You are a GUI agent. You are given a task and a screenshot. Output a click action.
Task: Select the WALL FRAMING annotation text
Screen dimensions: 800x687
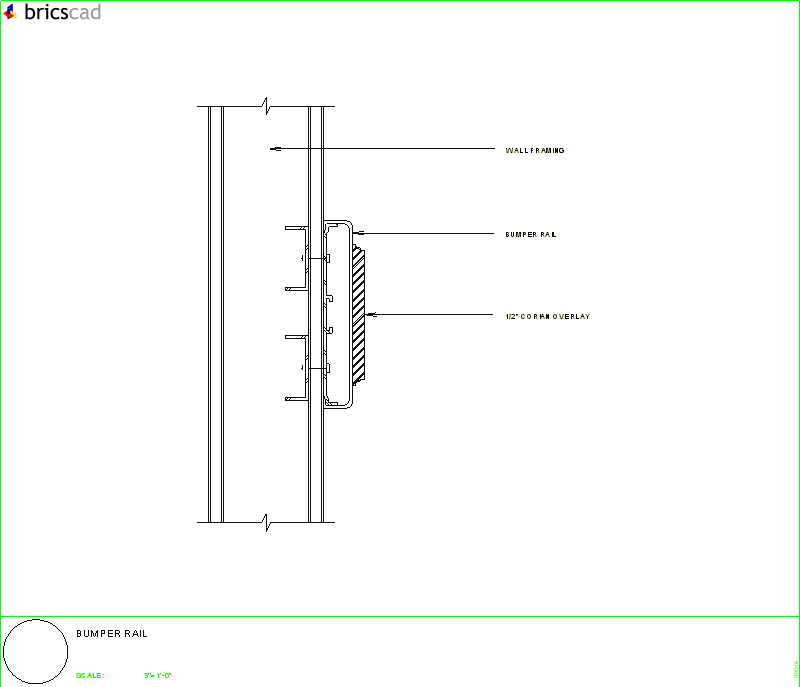click(536, 149)
